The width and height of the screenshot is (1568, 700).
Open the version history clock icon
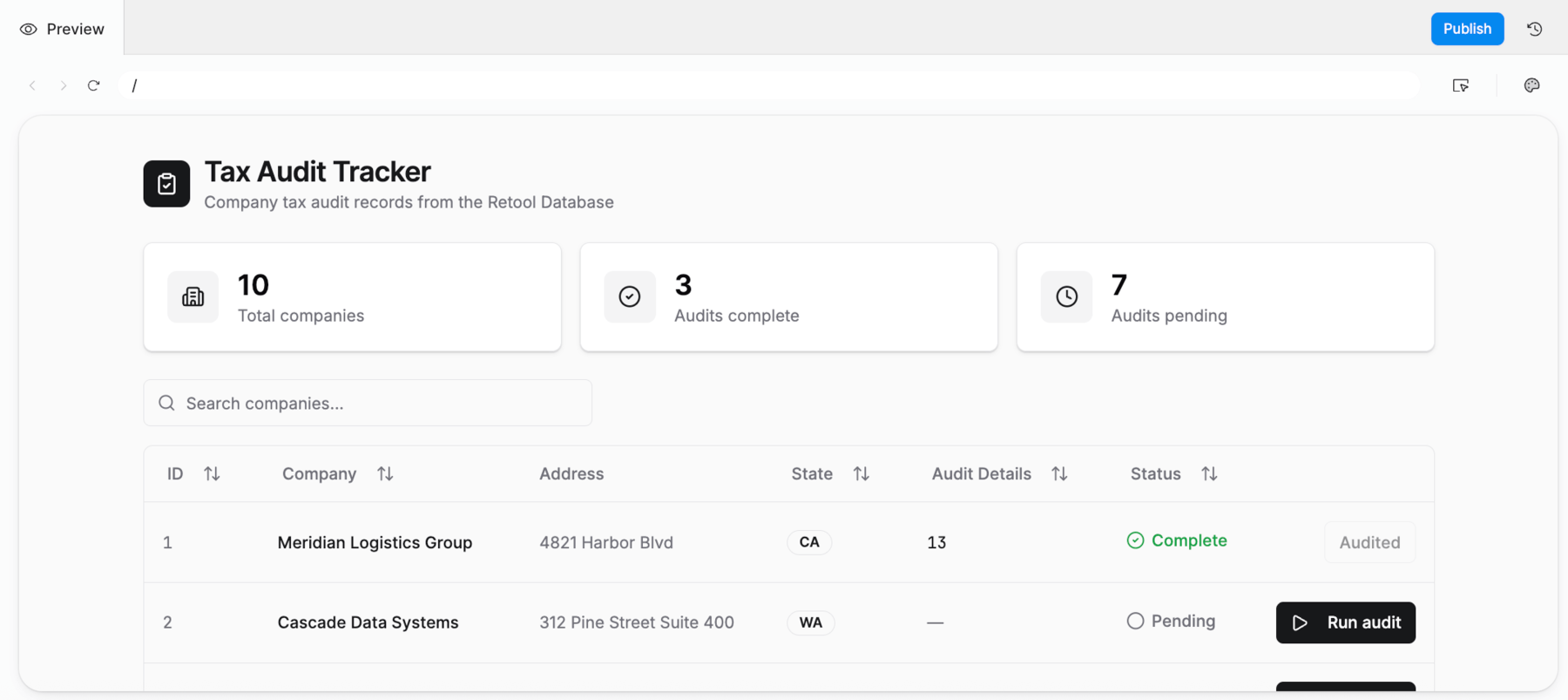(1535, 29)
